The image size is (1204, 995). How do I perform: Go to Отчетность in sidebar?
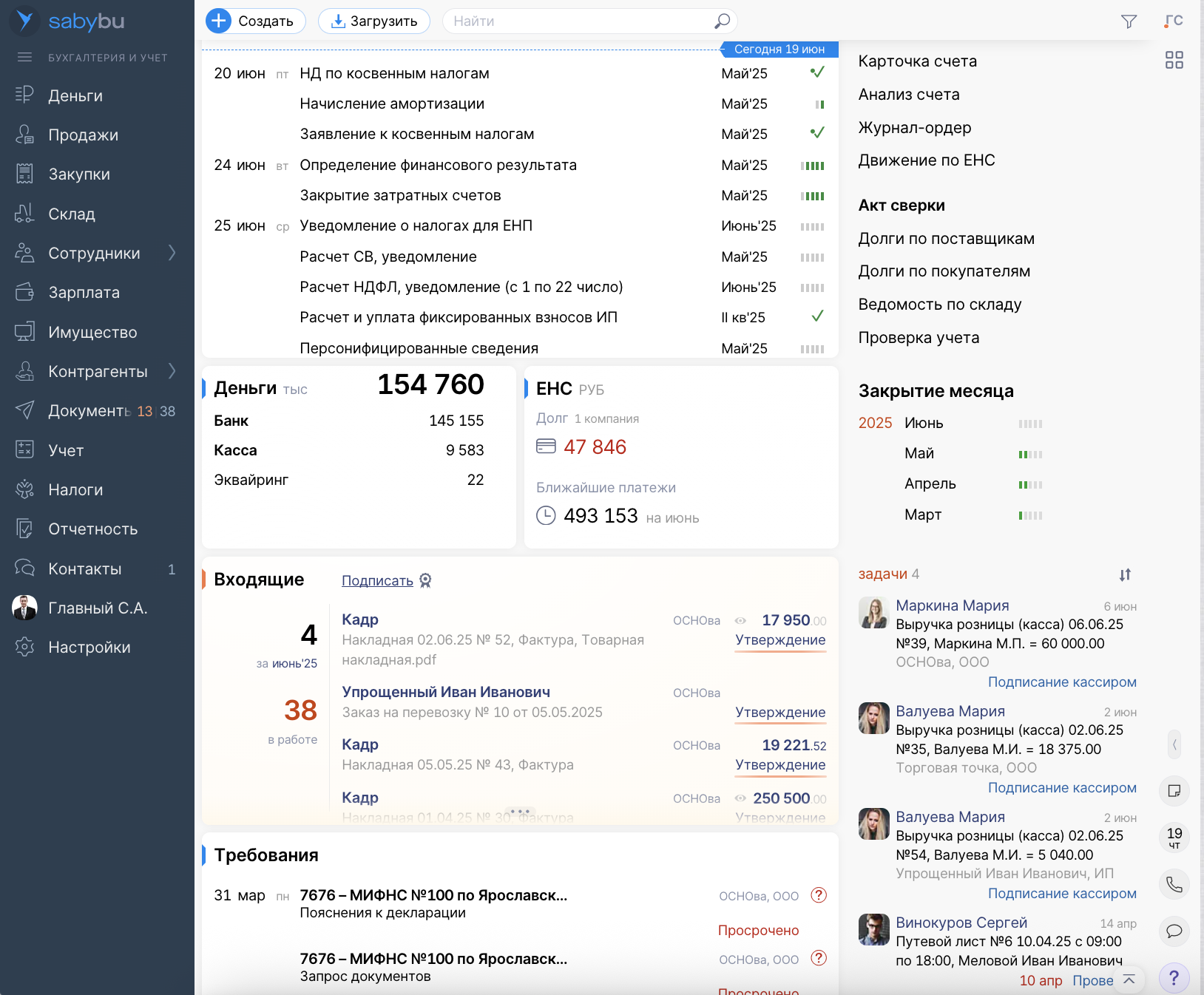(92, 529)
